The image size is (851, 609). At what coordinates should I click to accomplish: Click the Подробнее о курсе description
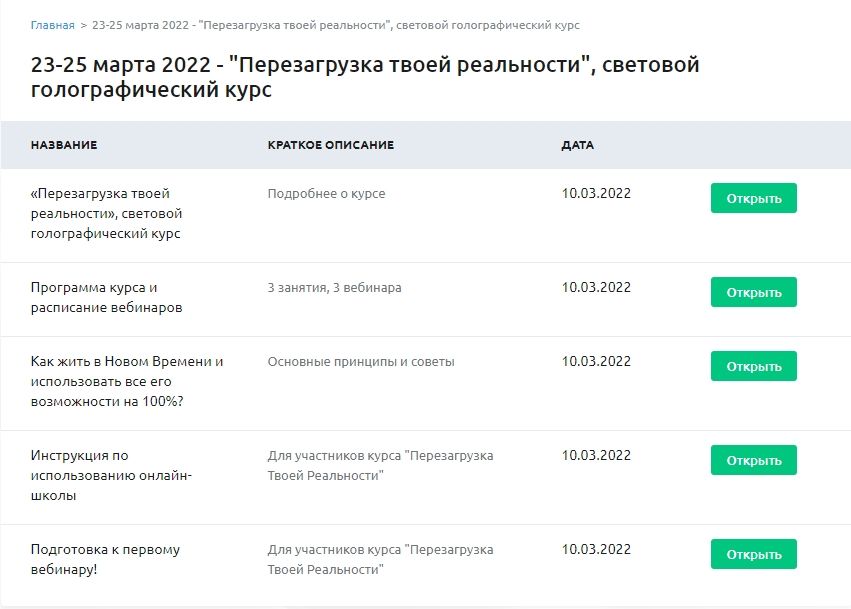pyautogui.click(x=326, y=194)
